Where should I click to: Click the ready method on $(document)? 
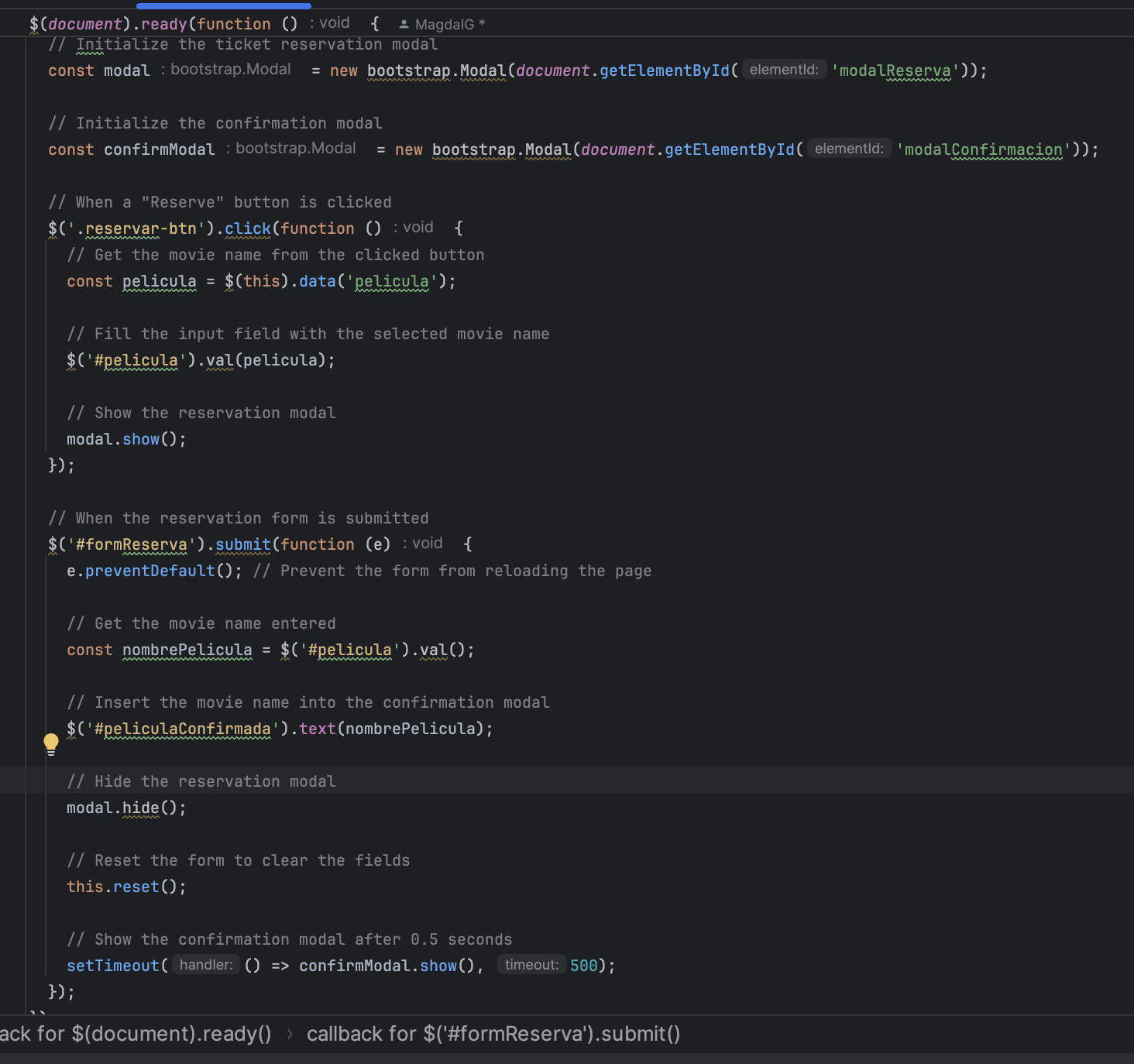pyautogui.click(x=164, y=24)
